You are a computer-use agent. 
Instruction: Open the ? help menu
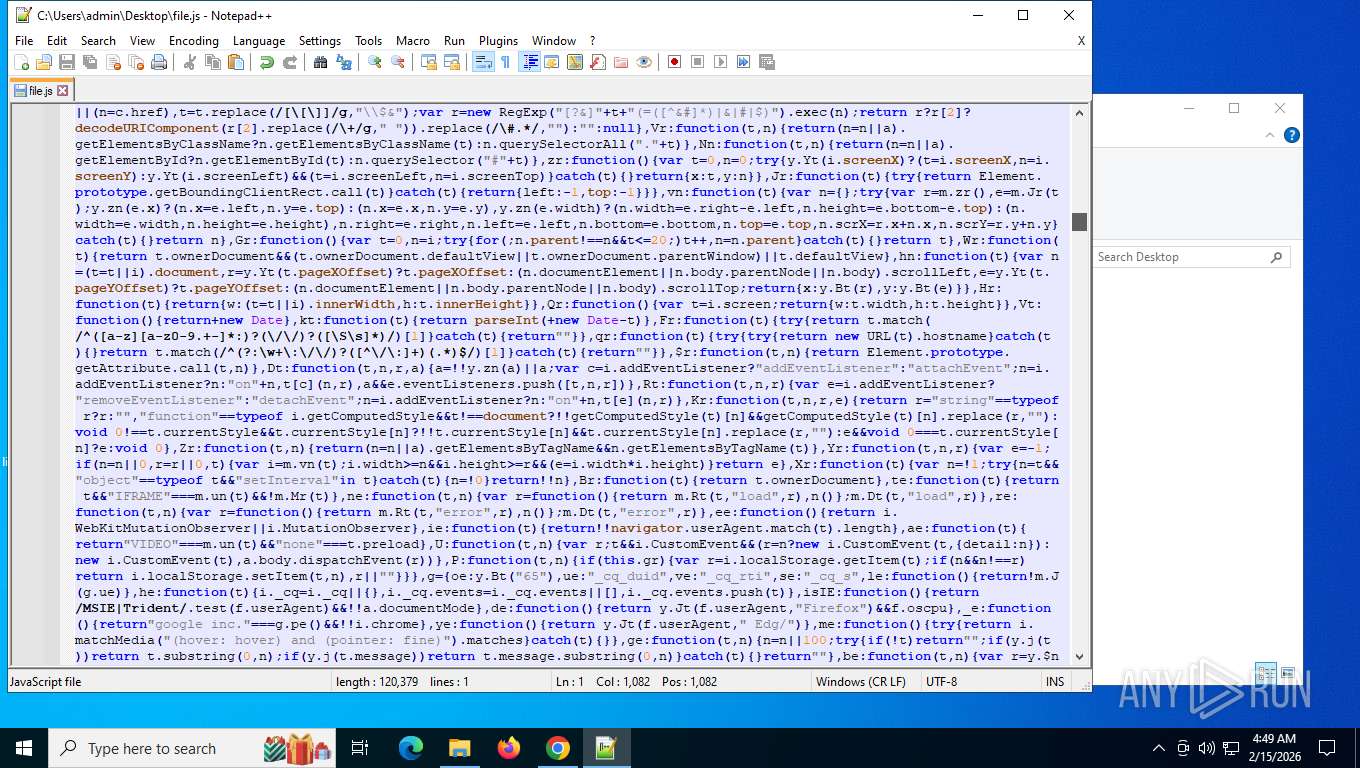pyautogui.click(x=592, y=41)
